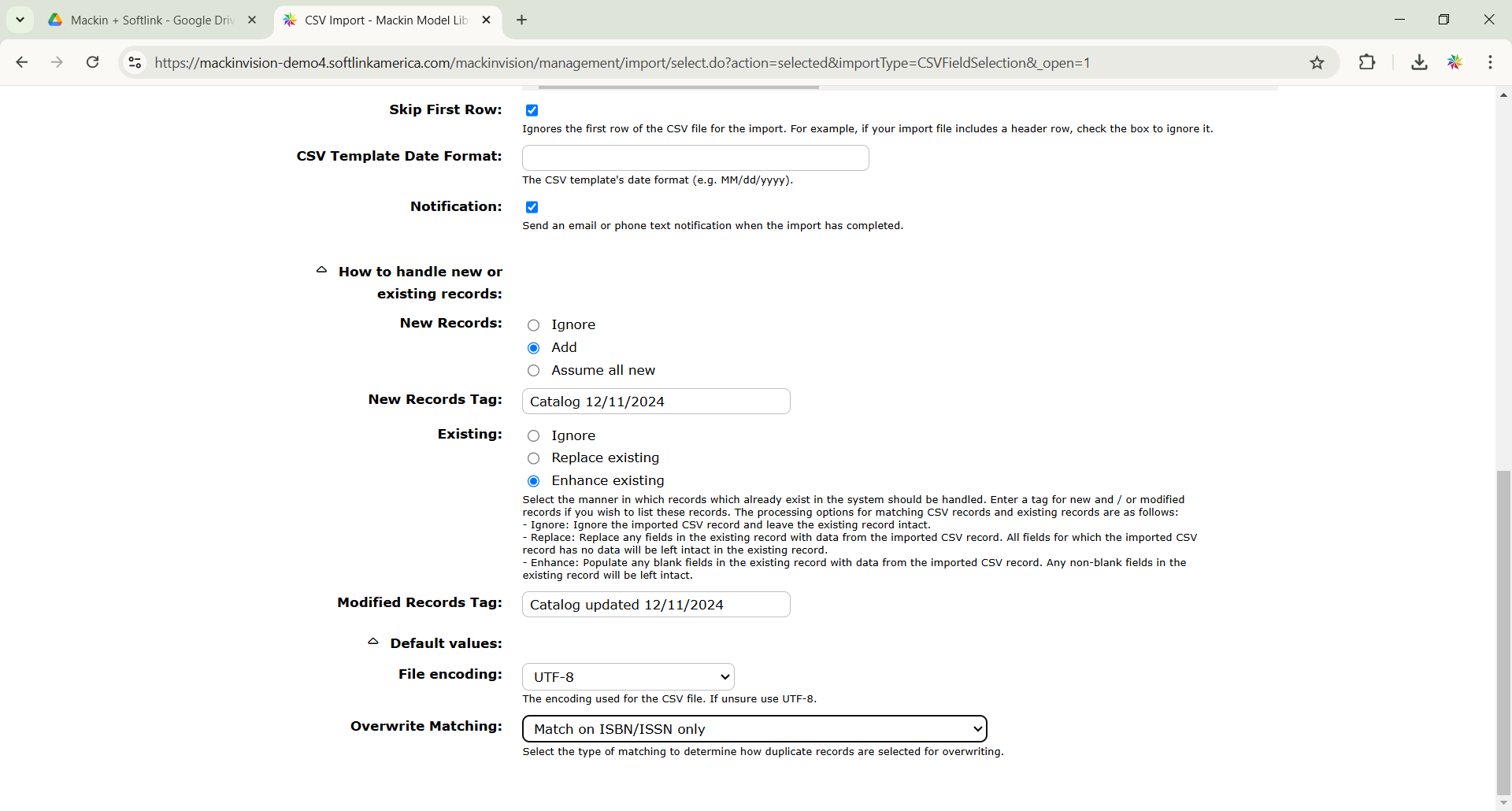1512x811 pixels.
Task: Choose Assume all new option
Action: 533,371
